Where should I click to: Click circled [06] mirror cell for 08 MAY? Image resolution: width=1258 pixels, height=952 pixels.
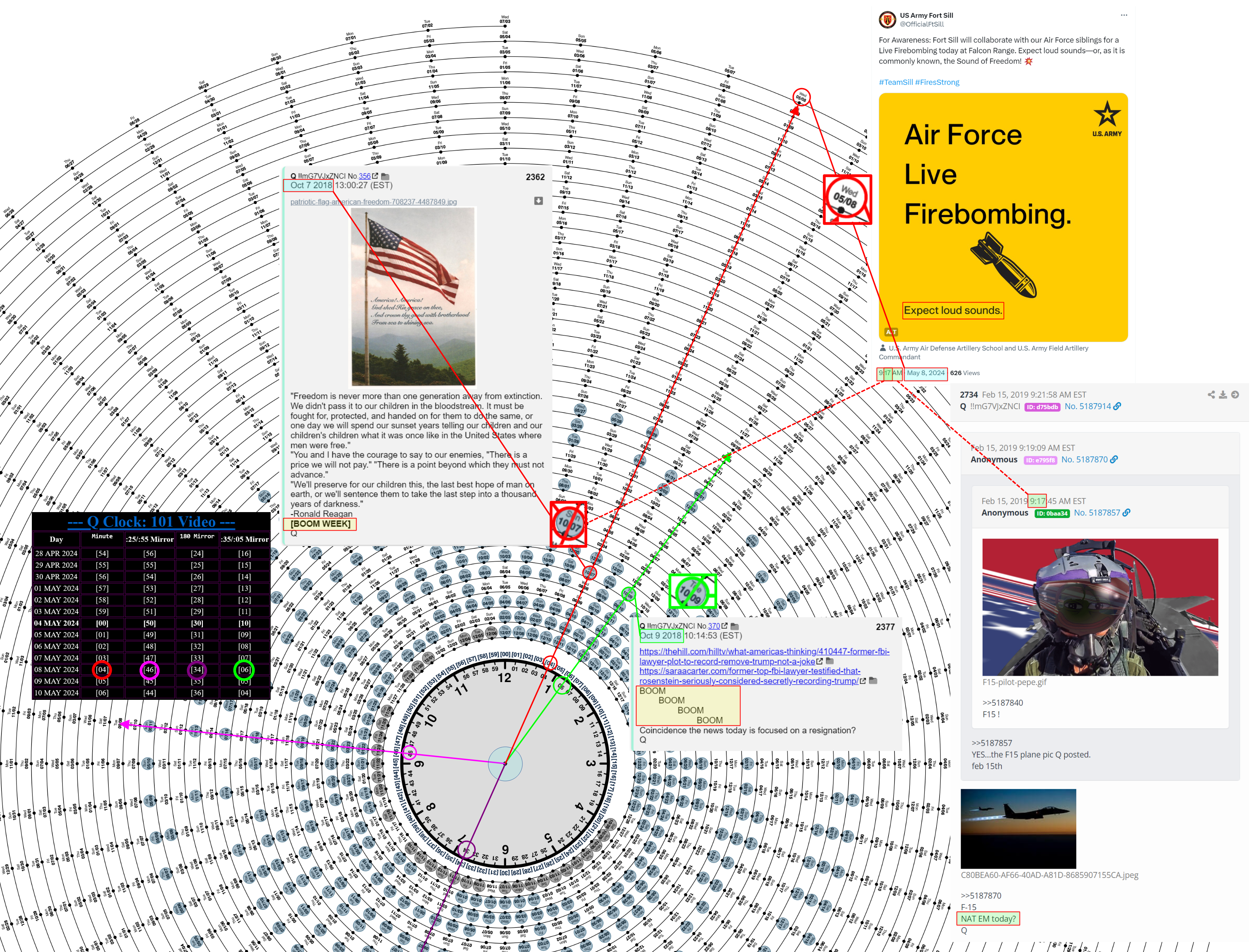tap(244, 670)
